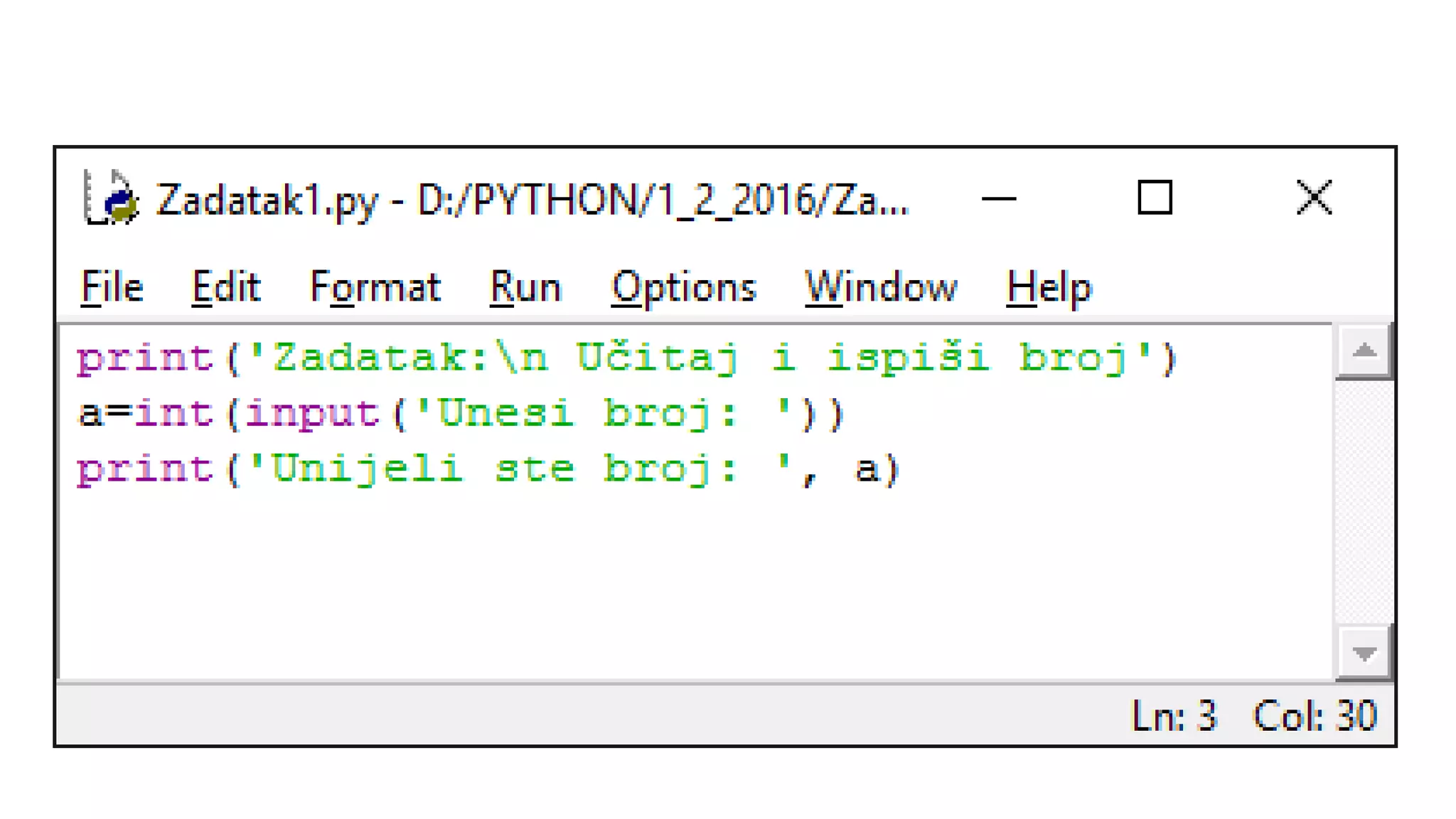Place cursor in first print statement line
The height and width of the screenshot is (819, 1456).
click(x=626, y=358)
